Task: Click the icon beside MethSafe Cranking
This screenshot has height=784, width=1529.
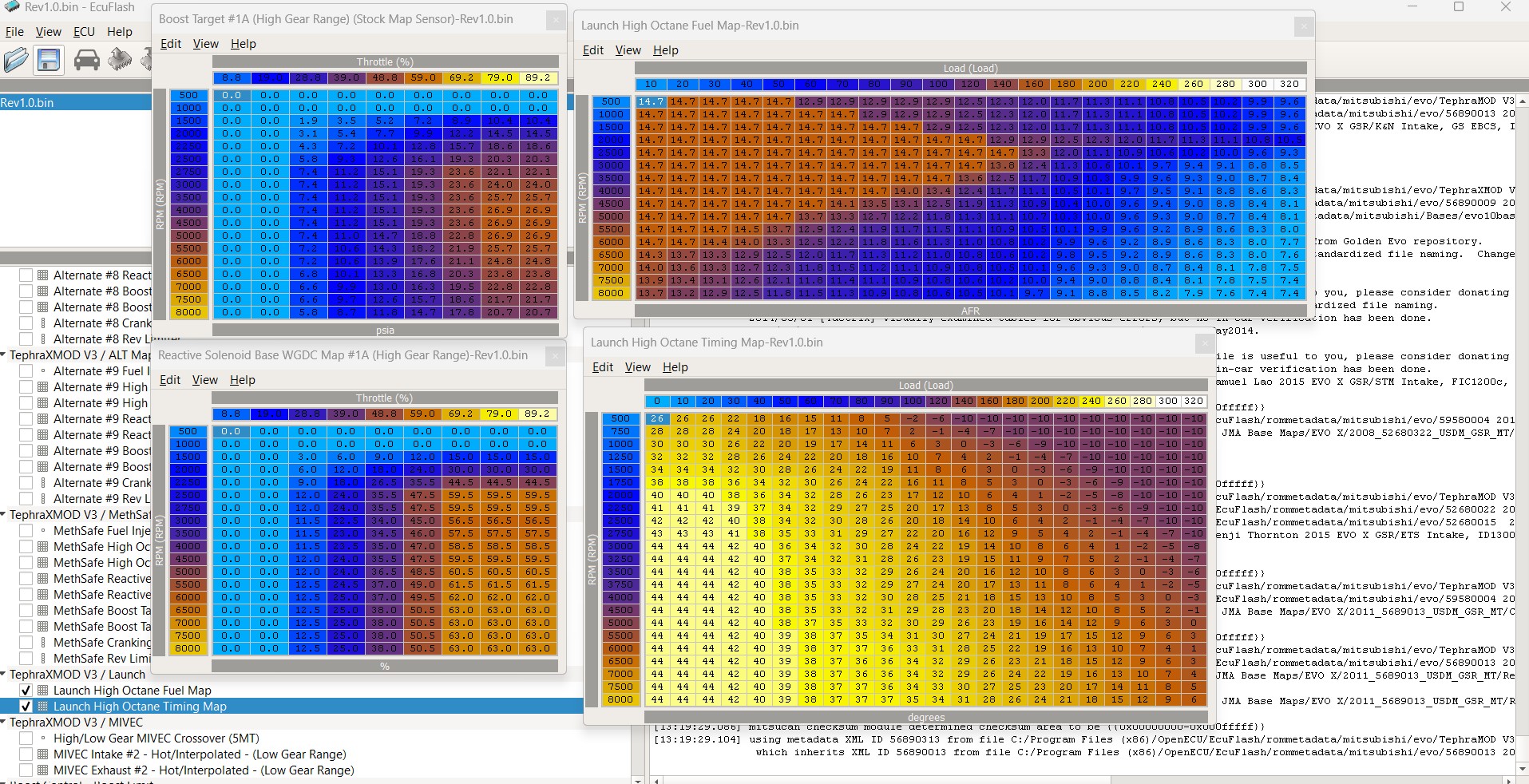Action: pos(43,643)
